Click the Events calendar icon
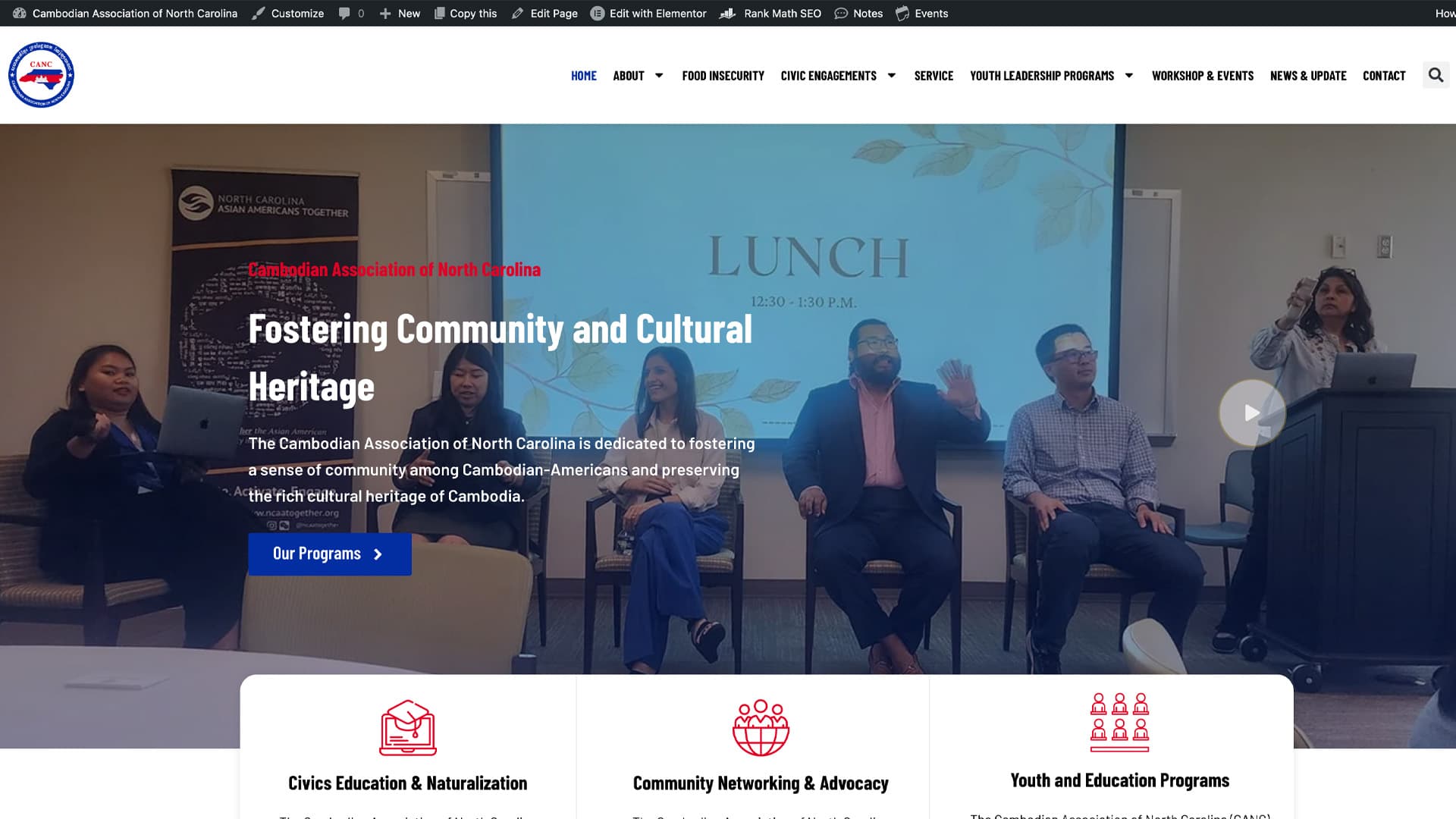The image size is (1456, 819). click(902, 13)
